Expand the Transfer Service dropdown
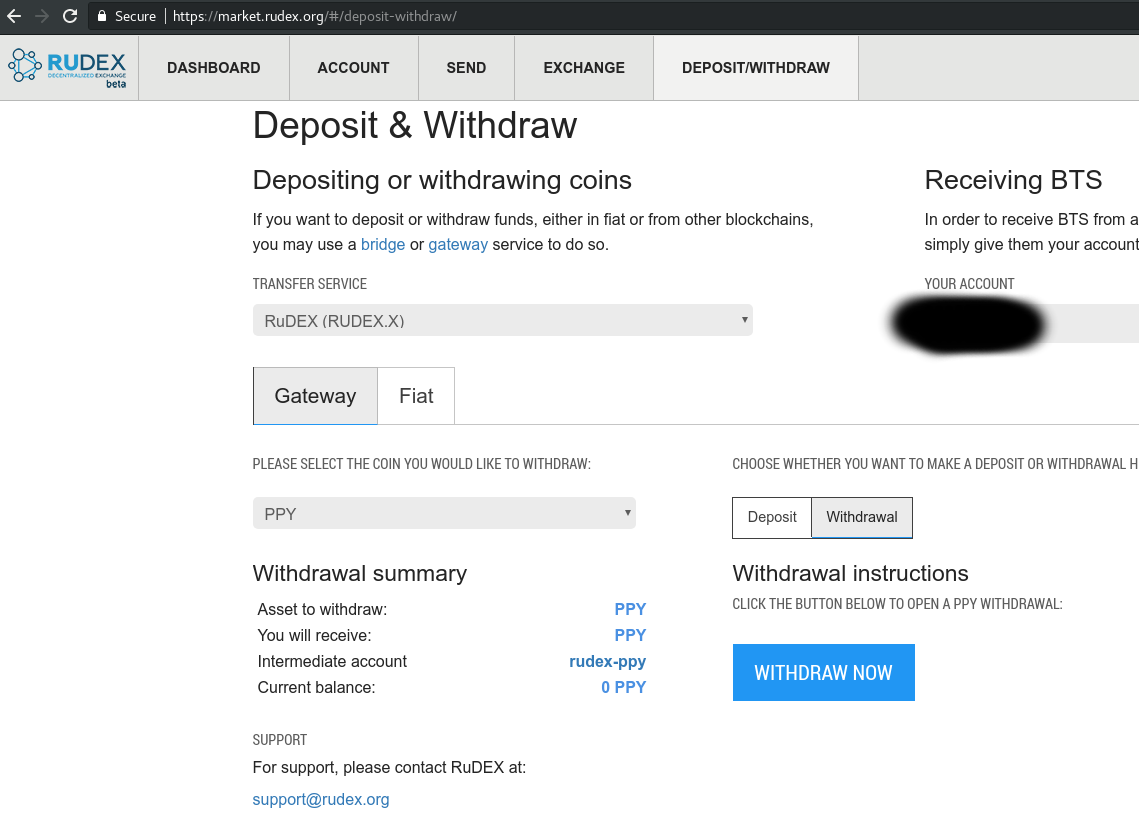Screen dimensions: 1139x822 (x=503, y=320)
